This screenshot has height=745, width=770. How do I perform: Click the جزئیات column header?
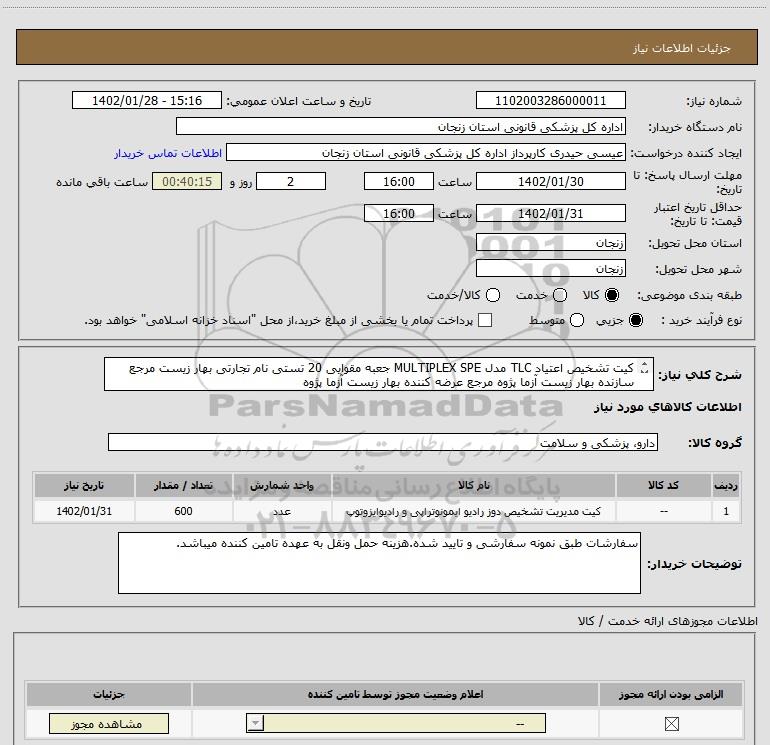[109, 694]
